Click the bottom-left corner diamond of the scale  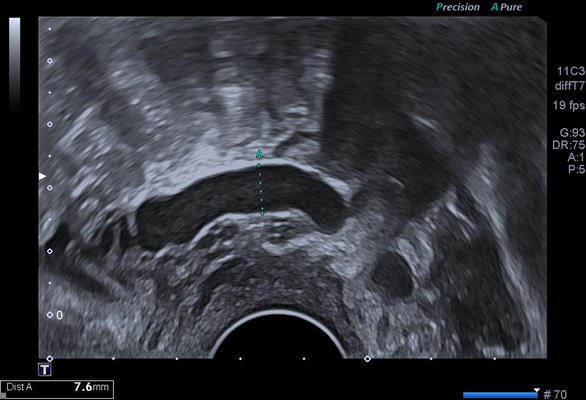pyautogui.click(x=50, y=359)
